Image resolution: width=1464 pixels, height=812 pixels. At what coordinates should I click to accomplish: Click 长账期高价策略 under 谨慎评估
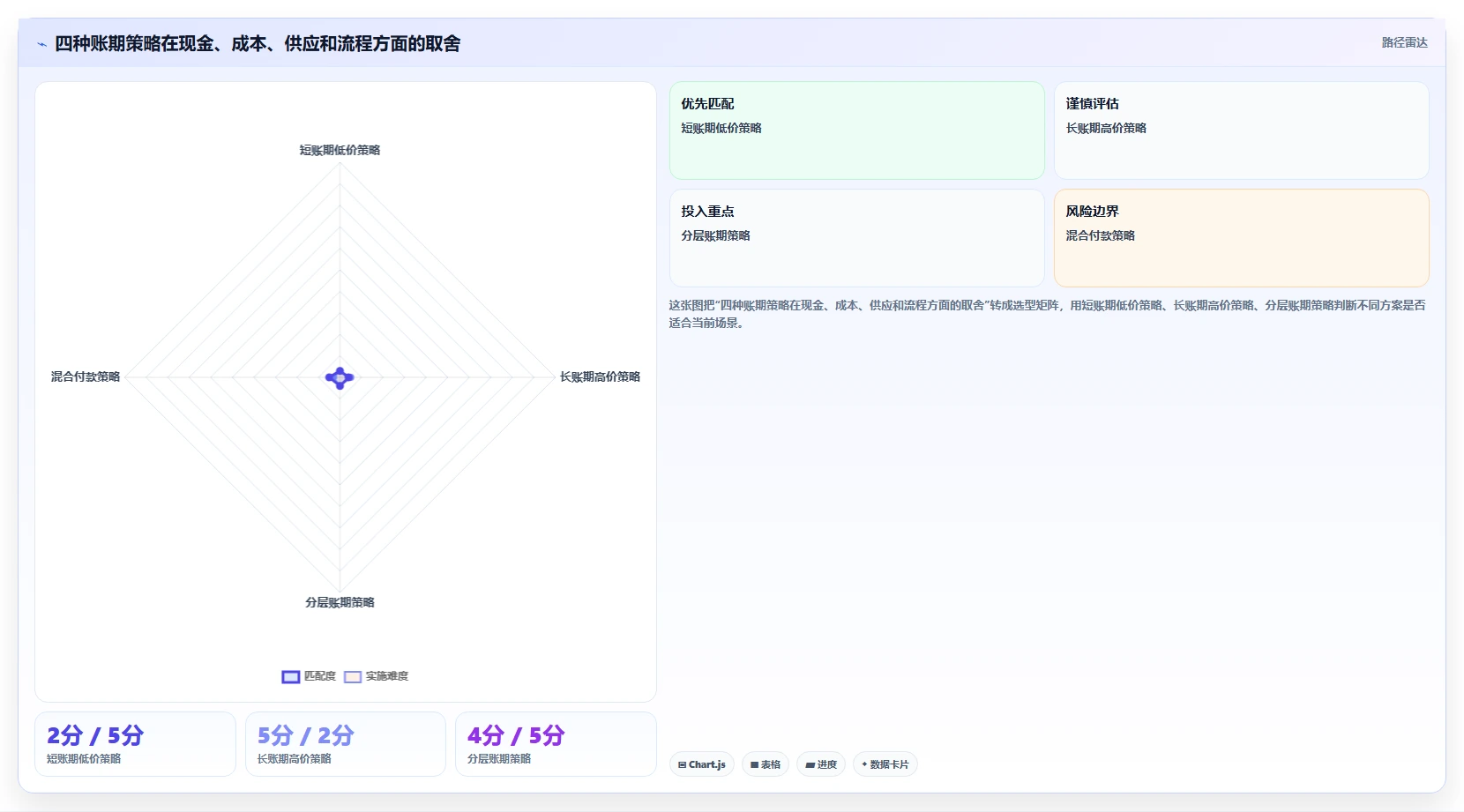click(1106, 128)
